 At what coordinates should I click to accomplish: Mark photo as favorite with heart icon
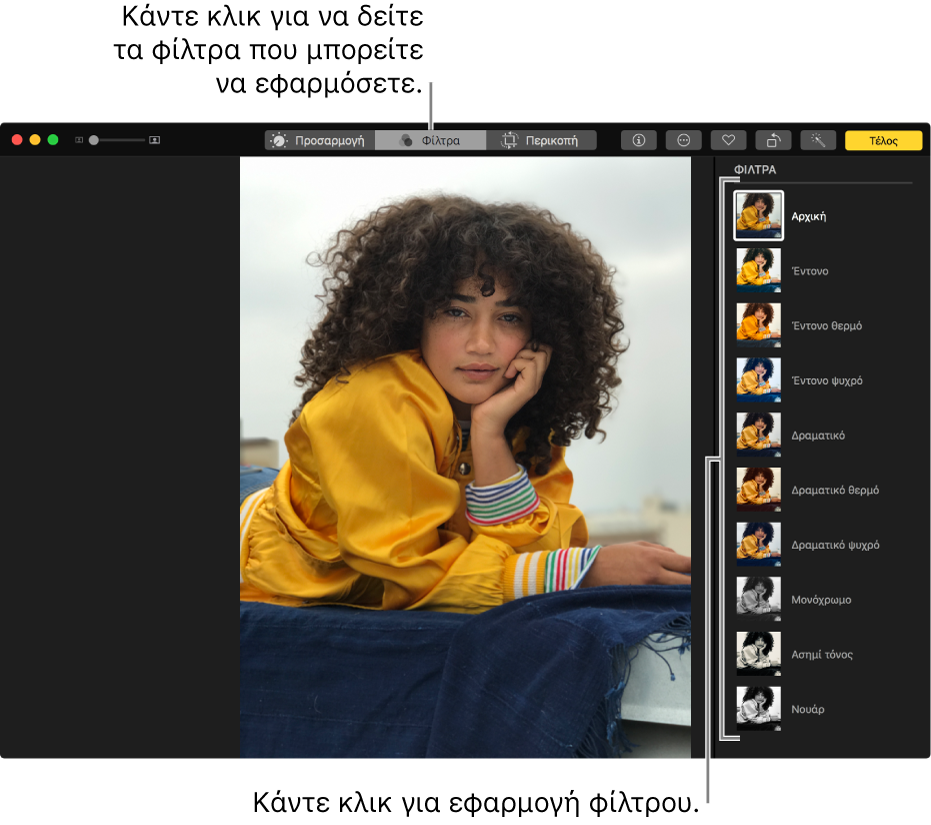[x=728, y=141]
